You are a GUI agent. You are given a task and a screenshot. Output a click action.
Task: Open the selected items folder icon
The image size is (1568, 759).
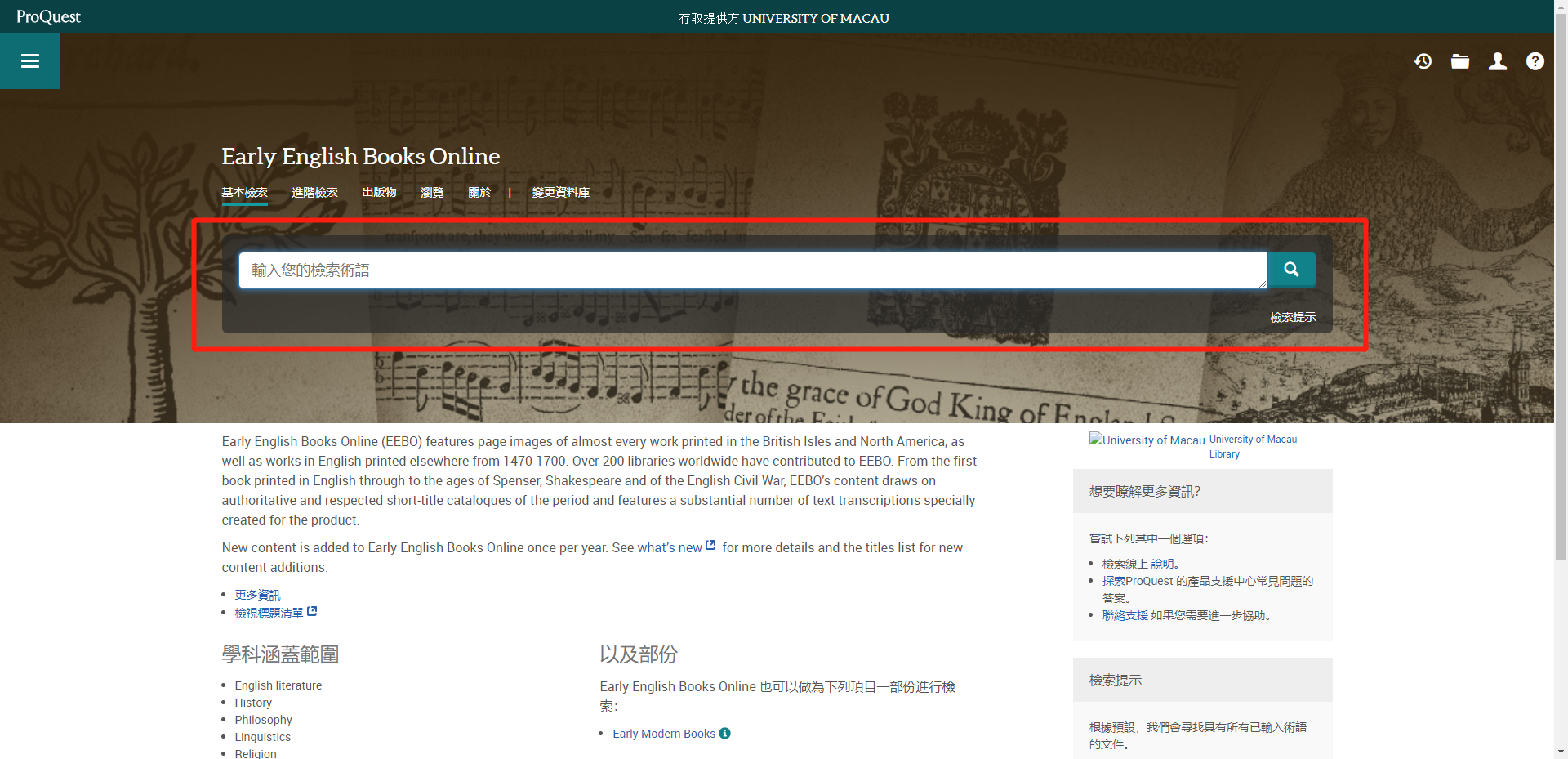click(x=1460, y=61)
